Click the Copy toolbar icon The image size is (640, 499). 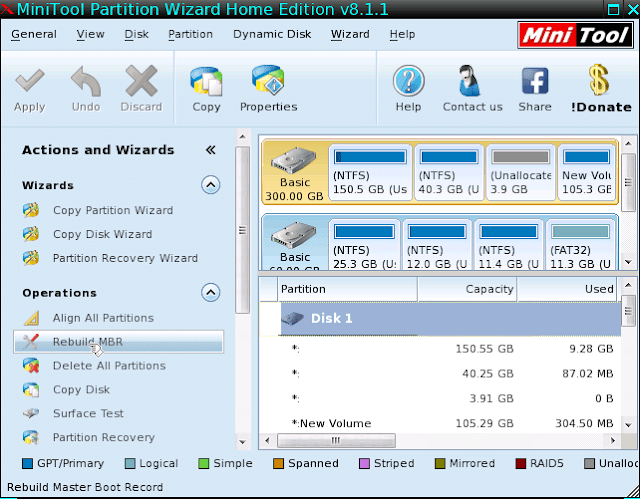206,81
